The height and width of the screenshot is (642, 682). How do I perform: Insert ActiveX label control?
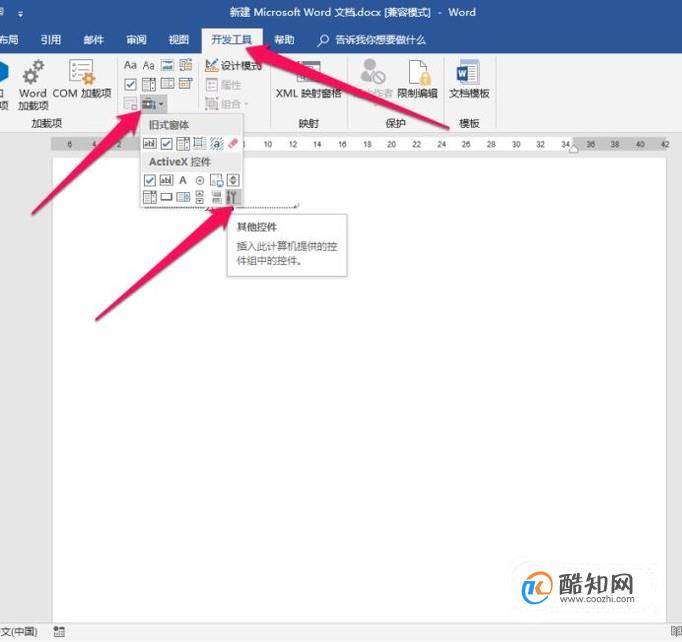click(x=183, y=180)
